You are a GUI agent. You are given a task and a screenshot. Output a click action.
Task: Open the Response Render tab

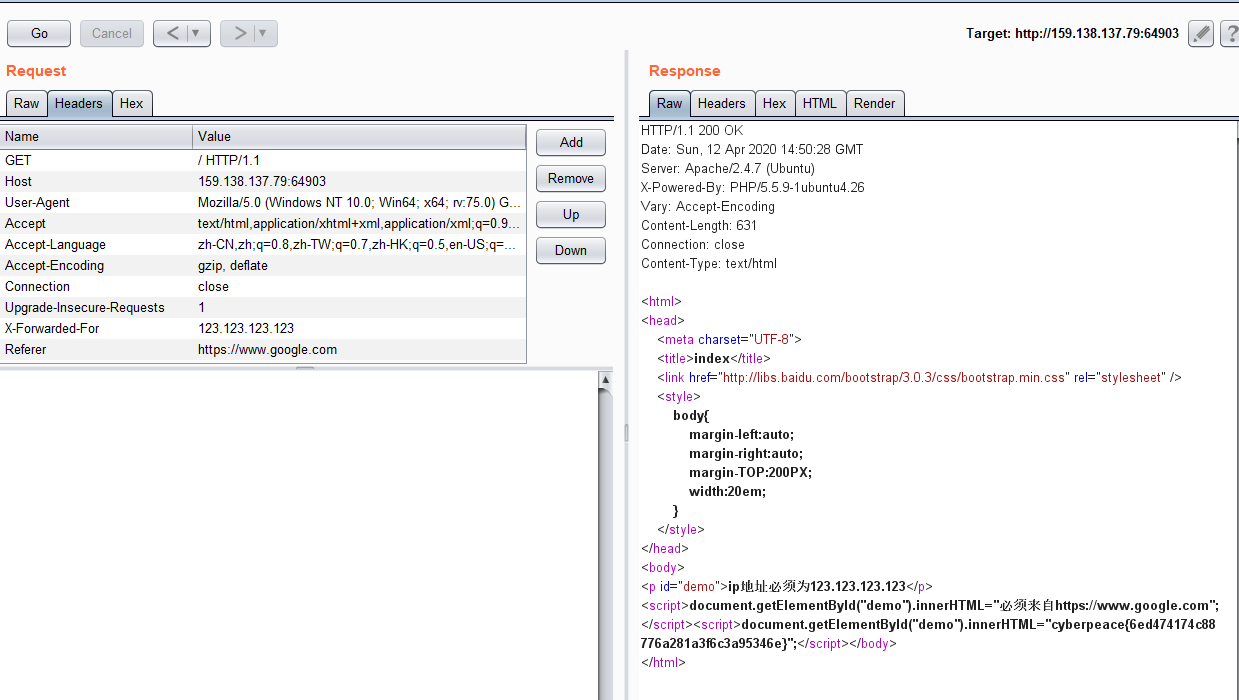click(875, 103)
